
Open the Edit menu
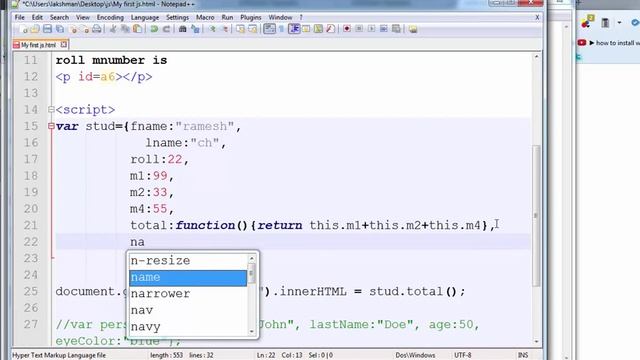(37, 18)
